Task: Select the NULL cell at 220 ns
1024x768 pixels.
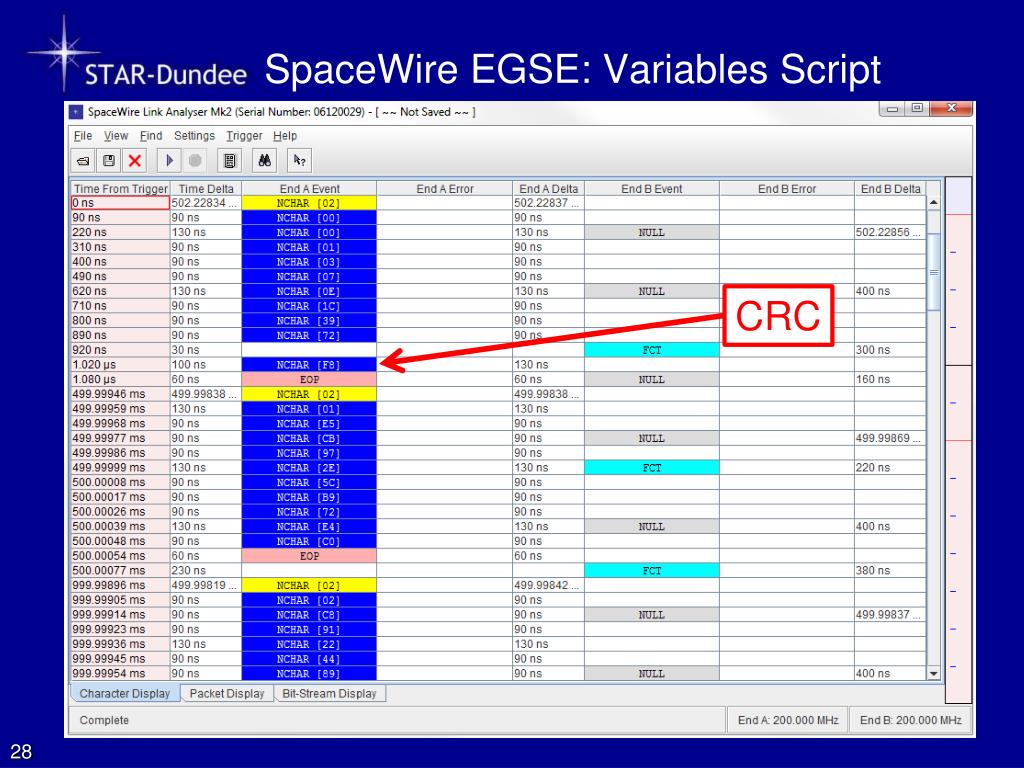Action: tap(652, 232)
